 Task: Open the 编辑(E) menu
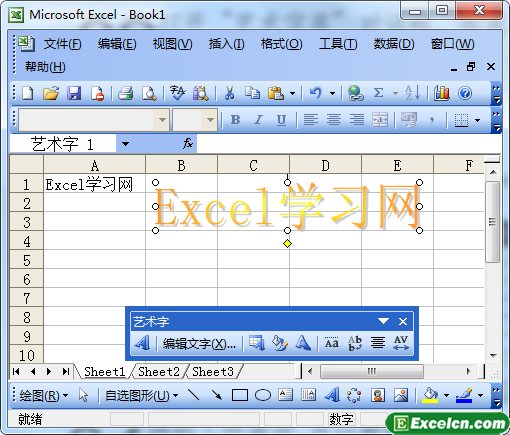pos(117,44)
